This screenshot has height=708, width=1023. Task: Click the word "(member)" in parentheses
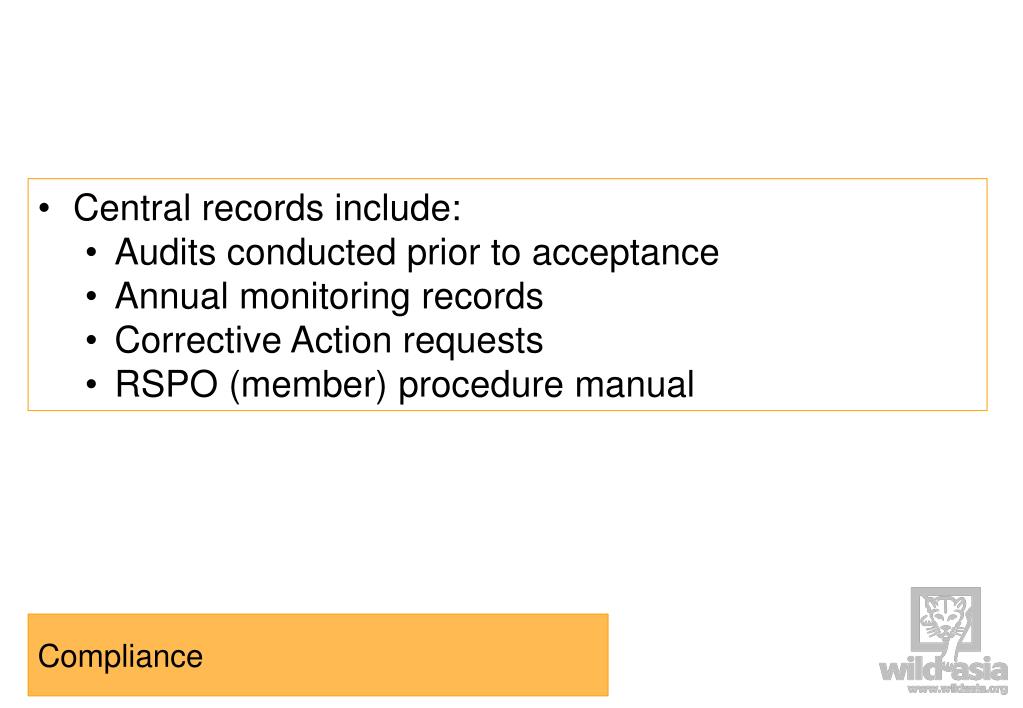pos(308,386)
